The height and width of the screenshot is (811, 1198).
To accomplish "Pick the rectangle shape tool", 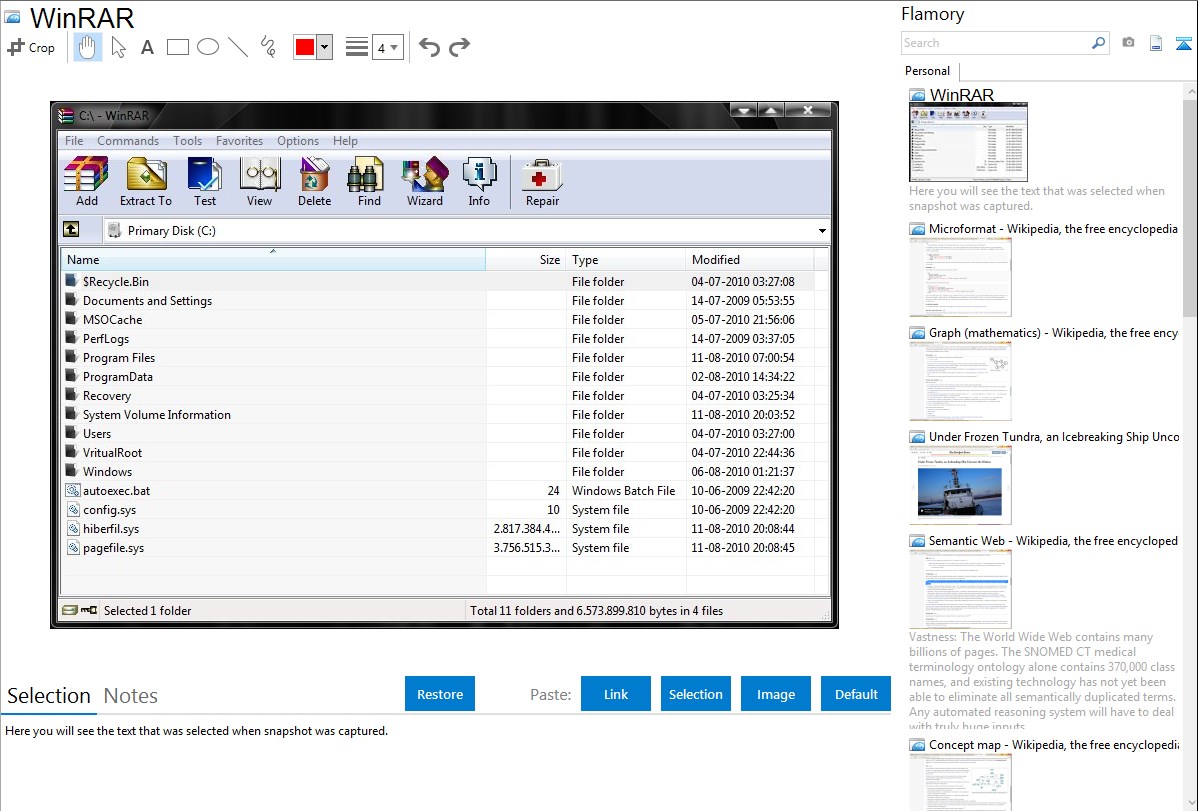I will tap(177, 47).
